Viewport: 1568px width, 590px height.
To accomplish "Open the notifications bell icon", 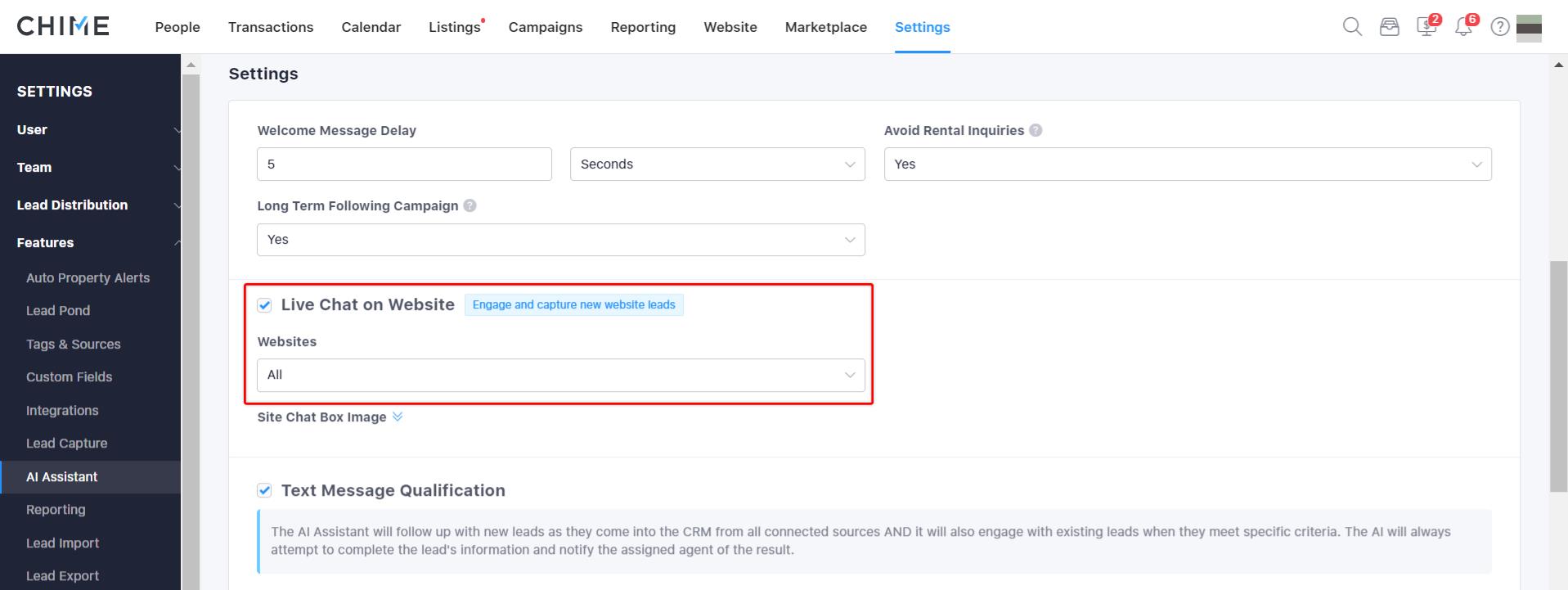I will (1465, 25).
